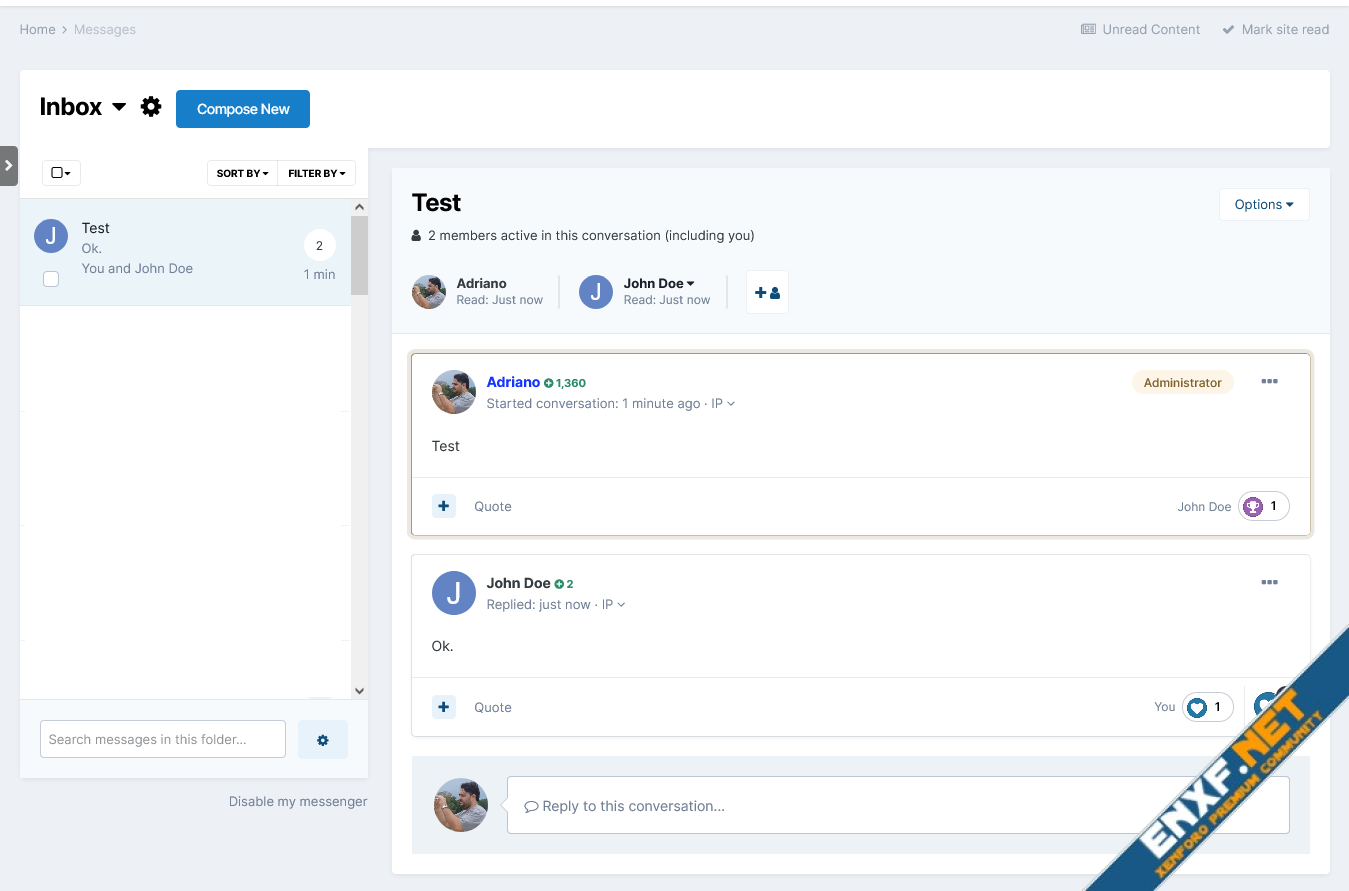Expand the conversation Options dropdown

(1263, 204)
